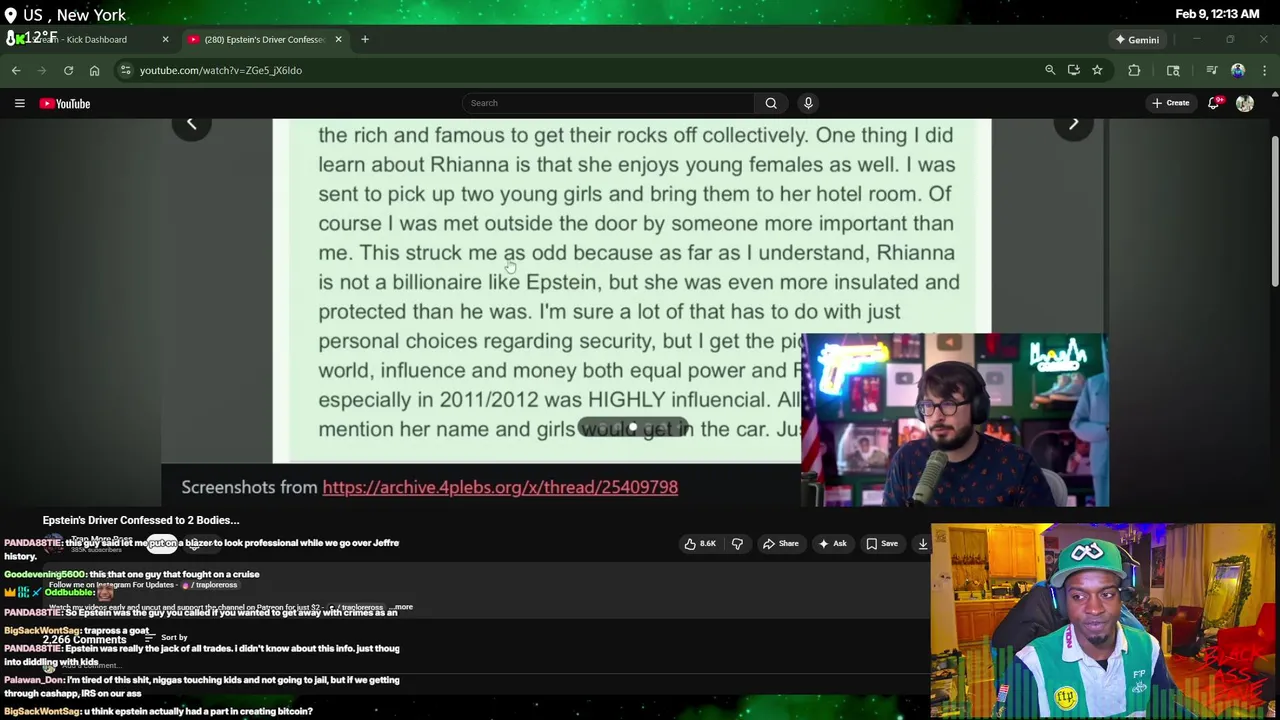The image size is (1280, 720).
Task: Open the Chrome extensions puzzle icon
Action: (x=1134, y=70)
